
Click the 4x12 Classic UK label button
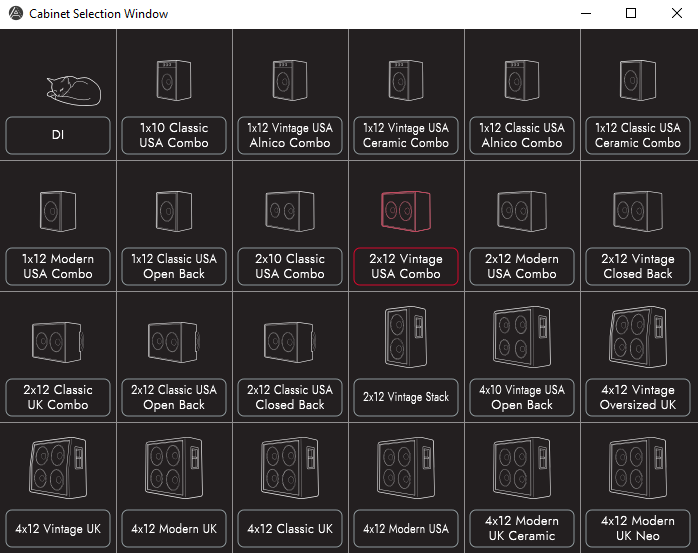(x=290, y=528)
